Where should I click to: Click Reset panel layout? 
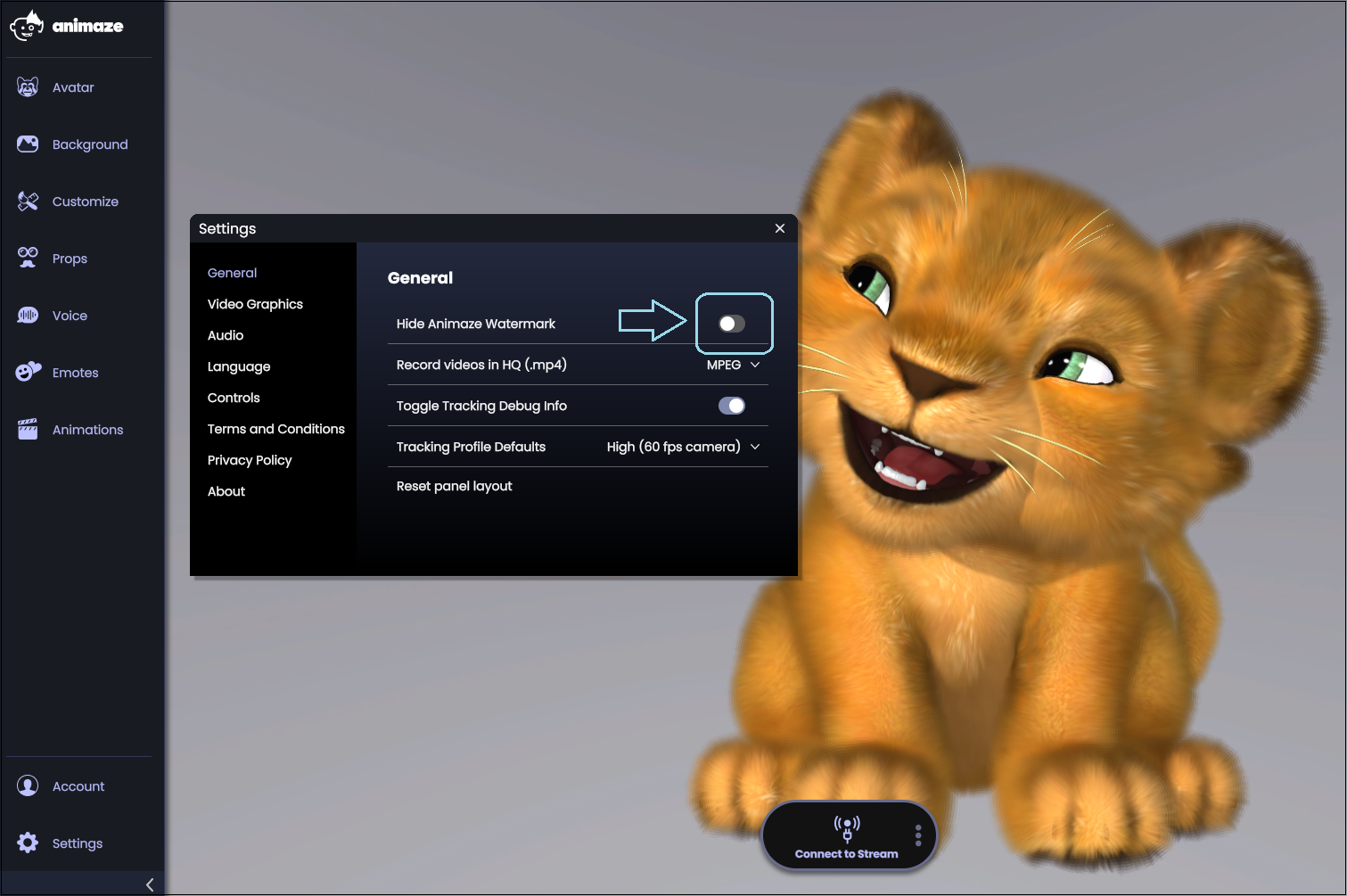click(x=455, y=486)
